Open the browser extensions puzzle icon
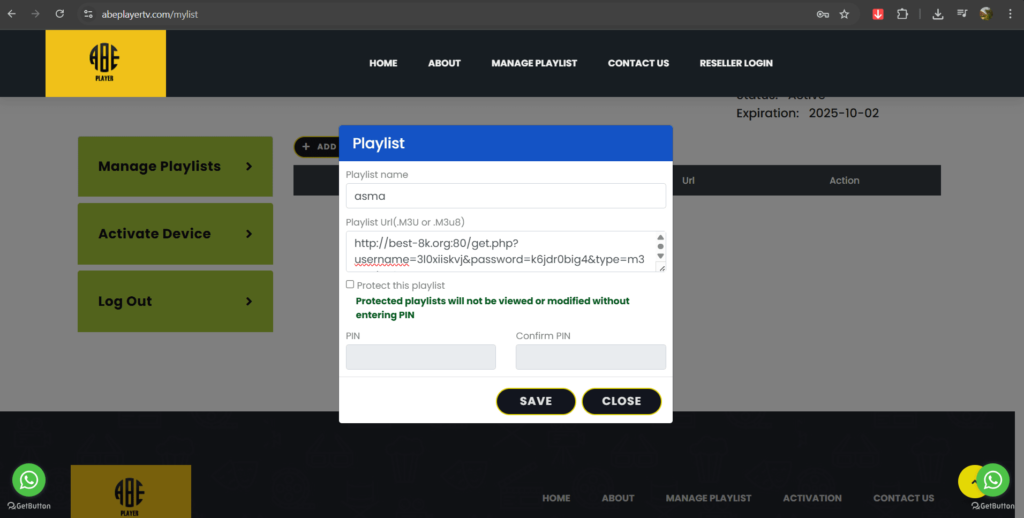 pyautogui.click(x=902, y=14)
